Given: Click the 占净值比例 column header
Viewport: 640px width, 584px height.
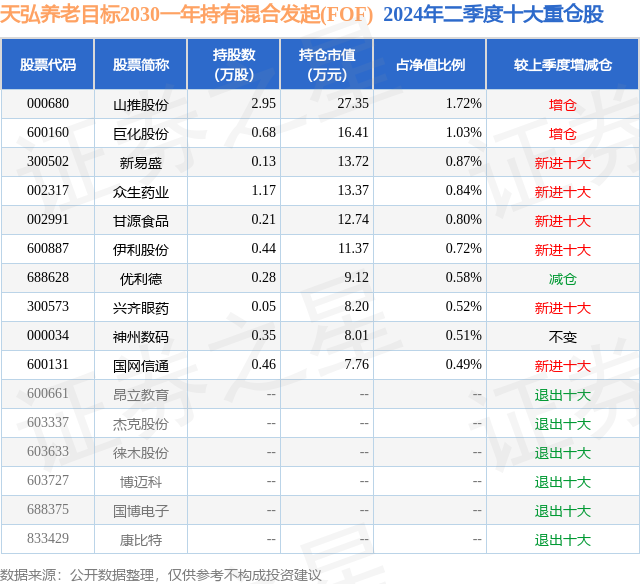Looking at the screenshot, I should click(x=430, y=64).
